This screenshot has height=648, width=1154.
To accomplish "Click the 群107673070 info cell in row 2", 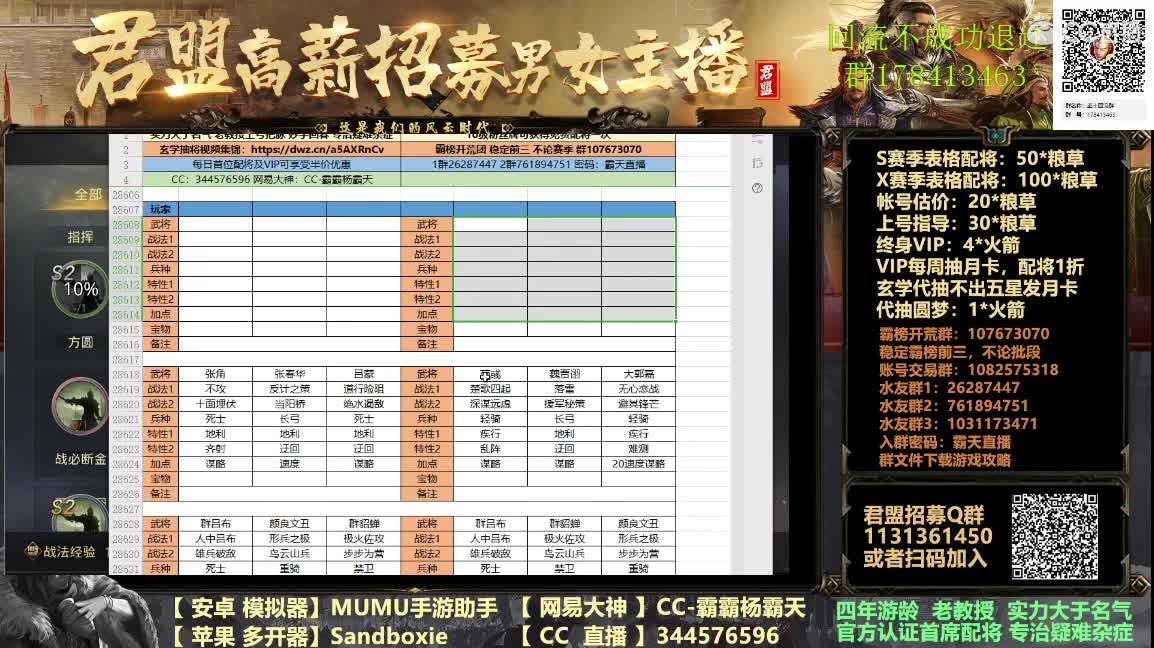I will coord(538,149).
